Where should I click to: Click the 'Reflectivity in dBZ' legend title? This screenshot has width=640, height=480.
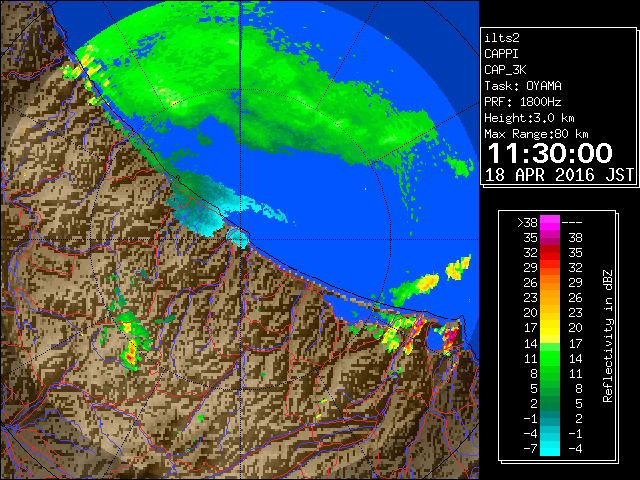click(607, 336)
